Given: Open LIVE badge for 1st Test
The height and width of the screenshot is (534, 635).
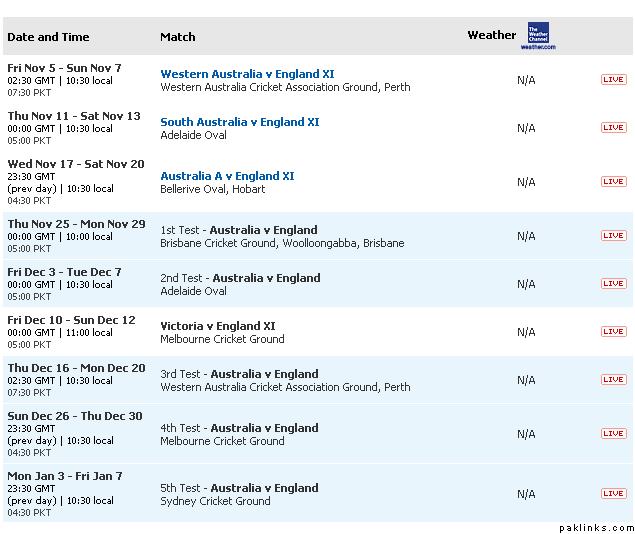Looking at the screenshot, I should pyautogui.click(x=613, y=236).
